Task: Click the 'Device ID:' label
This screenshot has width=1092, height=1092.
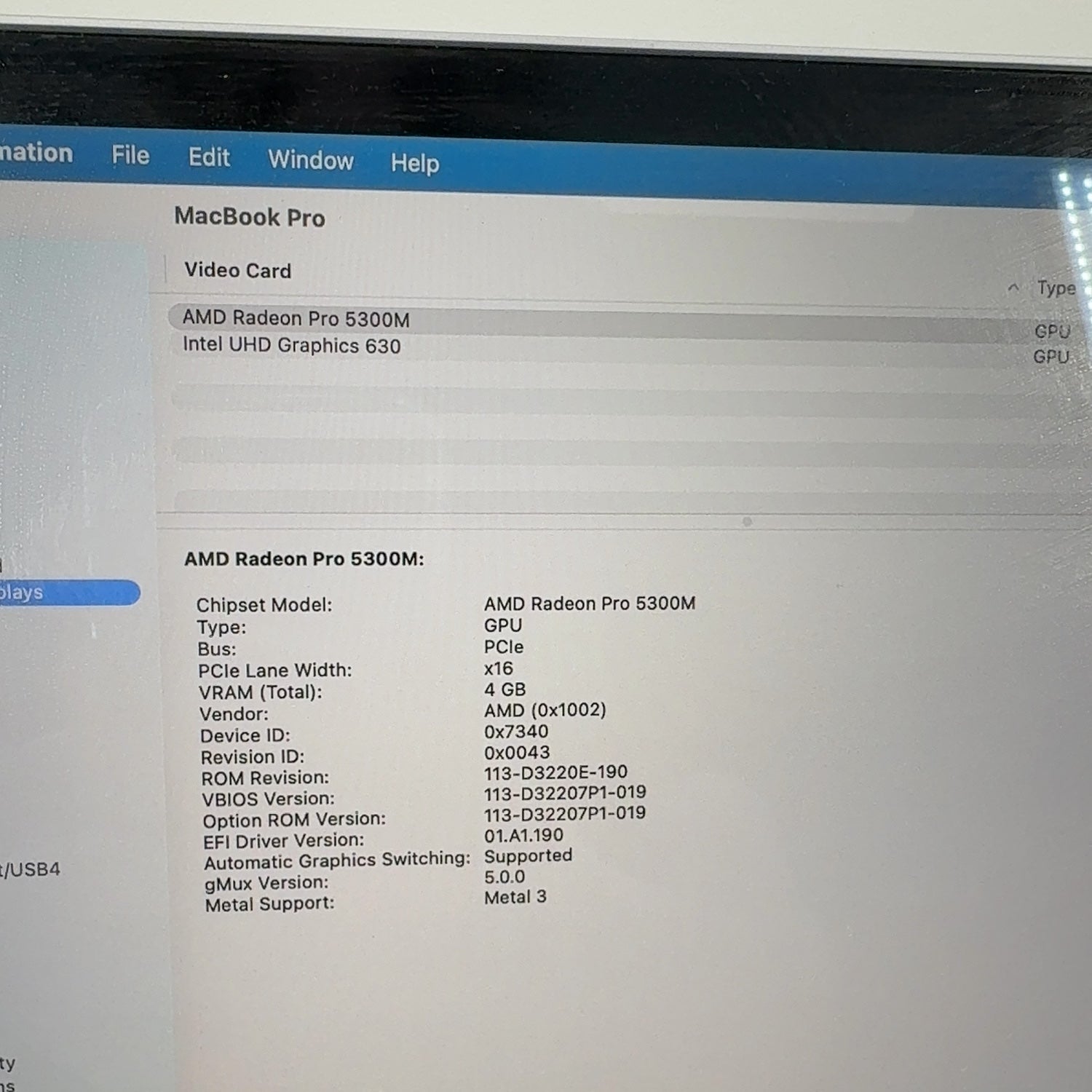Action: click(245, 736)
